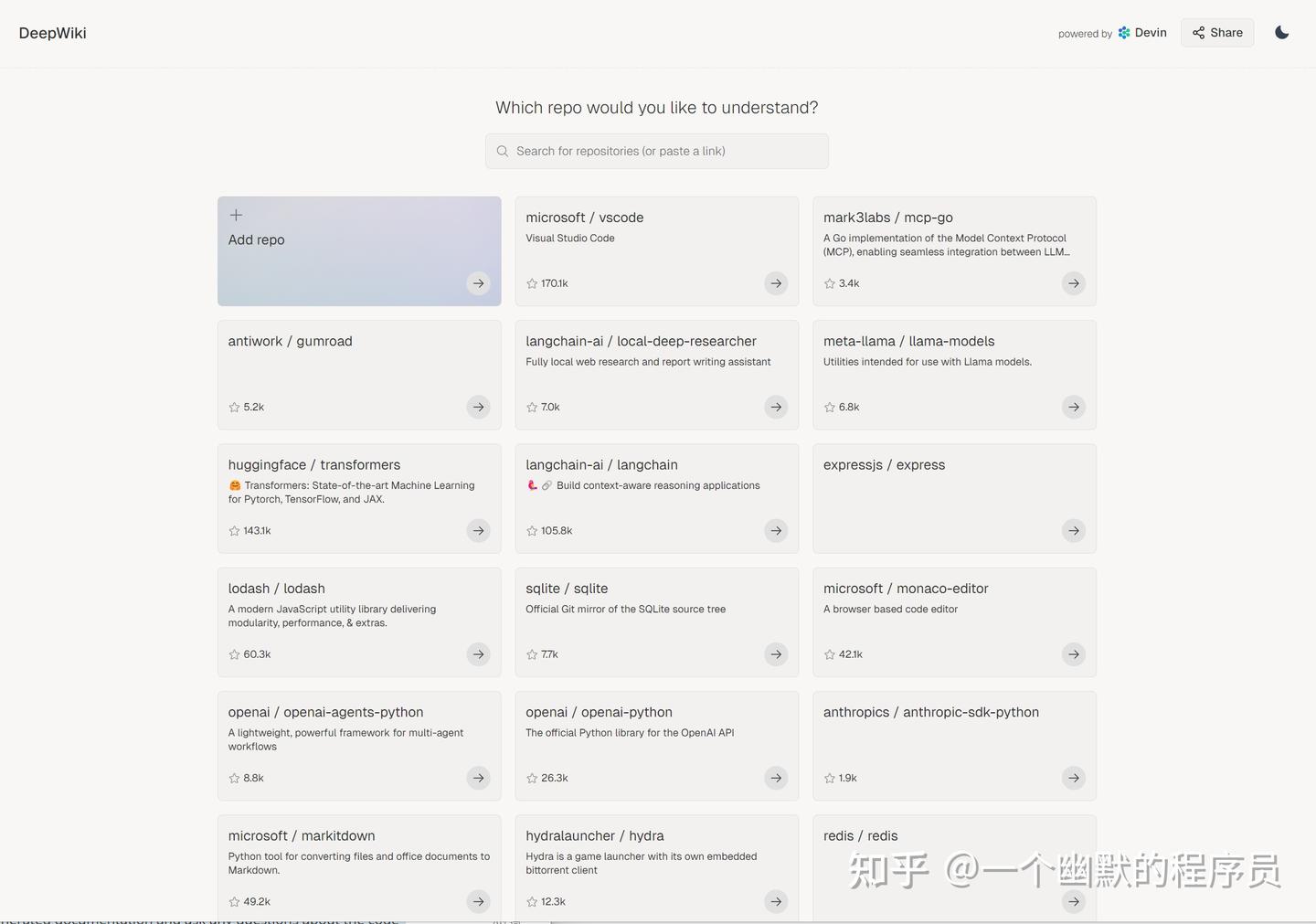
Task: Click the arrow icon on redis/redis
Action: 1073,901
